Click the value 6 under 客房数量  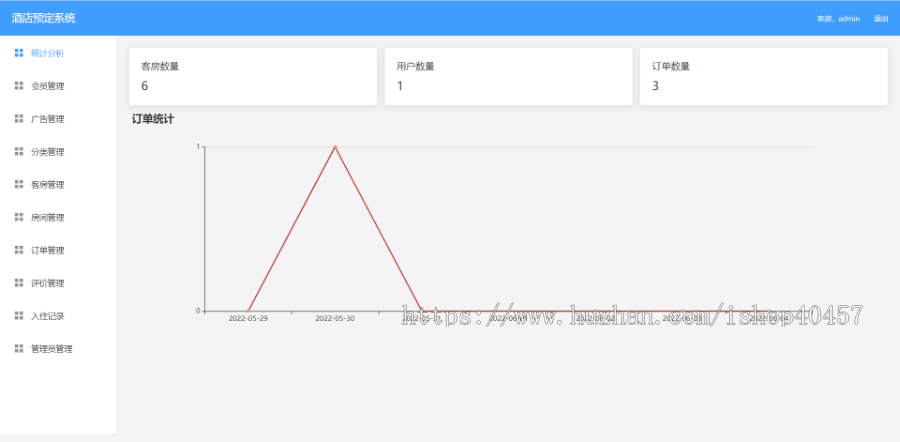coord(145,86)
